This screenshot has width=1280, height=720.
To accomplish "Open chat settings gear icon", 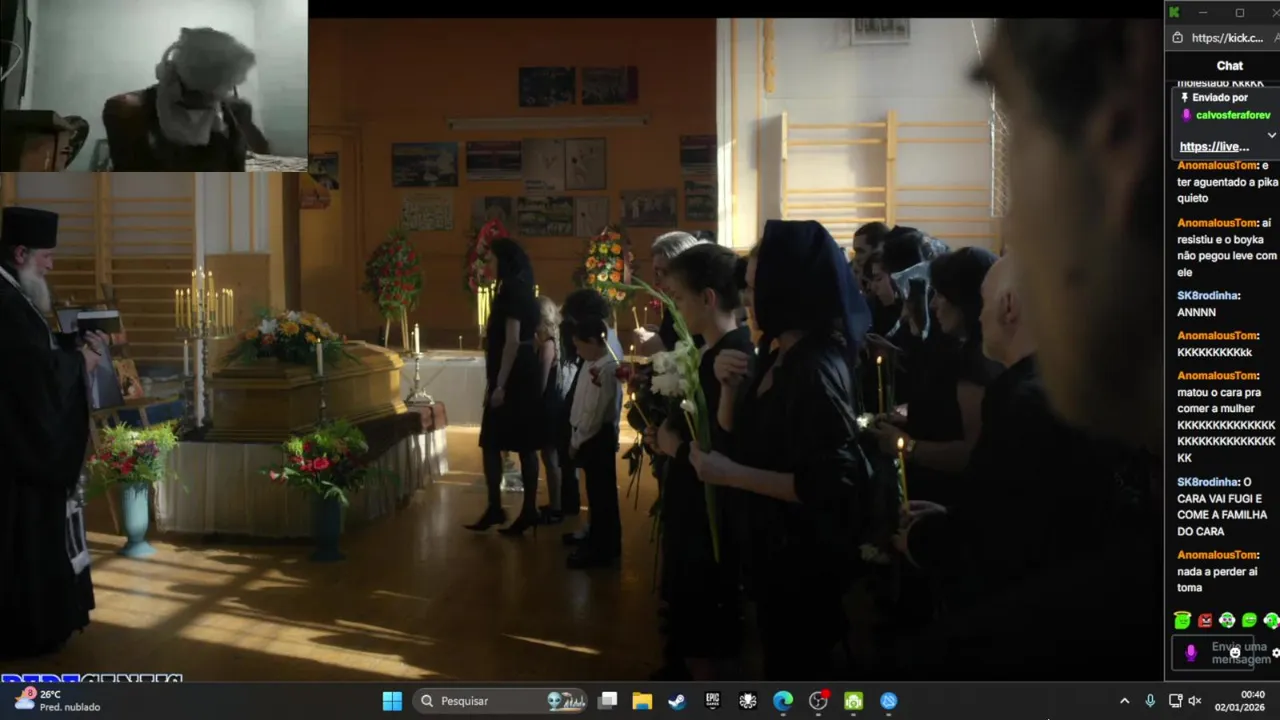I will (x=1275, y=653).
